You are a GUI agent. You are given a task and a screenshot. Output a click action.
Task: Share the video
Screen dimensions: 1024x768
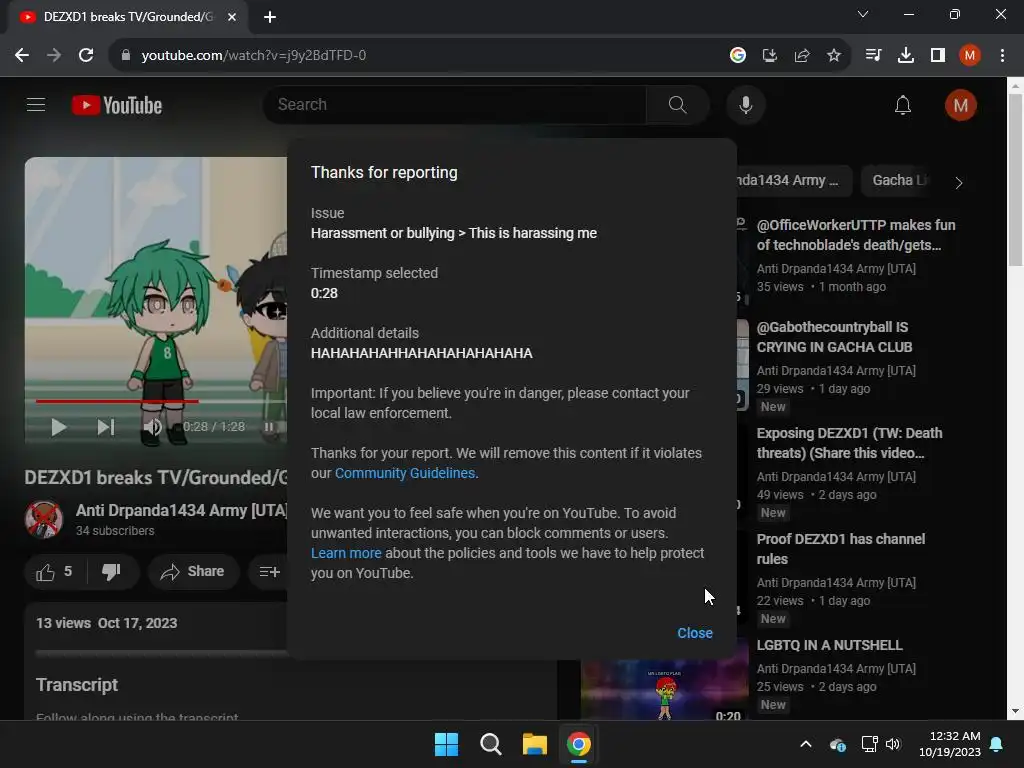tap(193, 572)
